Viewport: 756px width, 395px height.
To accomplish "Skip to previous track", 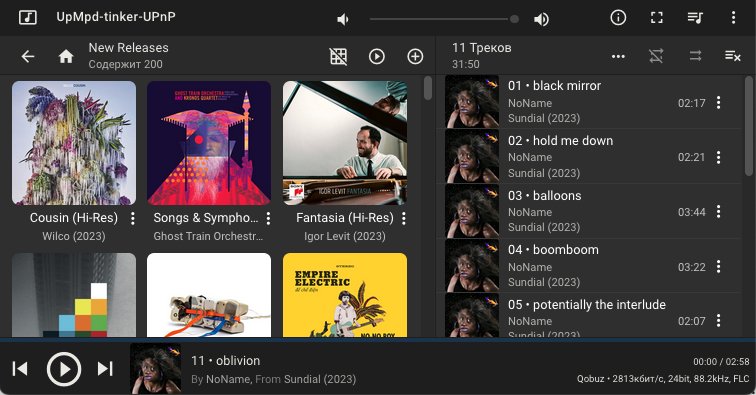I will [20, 369].
